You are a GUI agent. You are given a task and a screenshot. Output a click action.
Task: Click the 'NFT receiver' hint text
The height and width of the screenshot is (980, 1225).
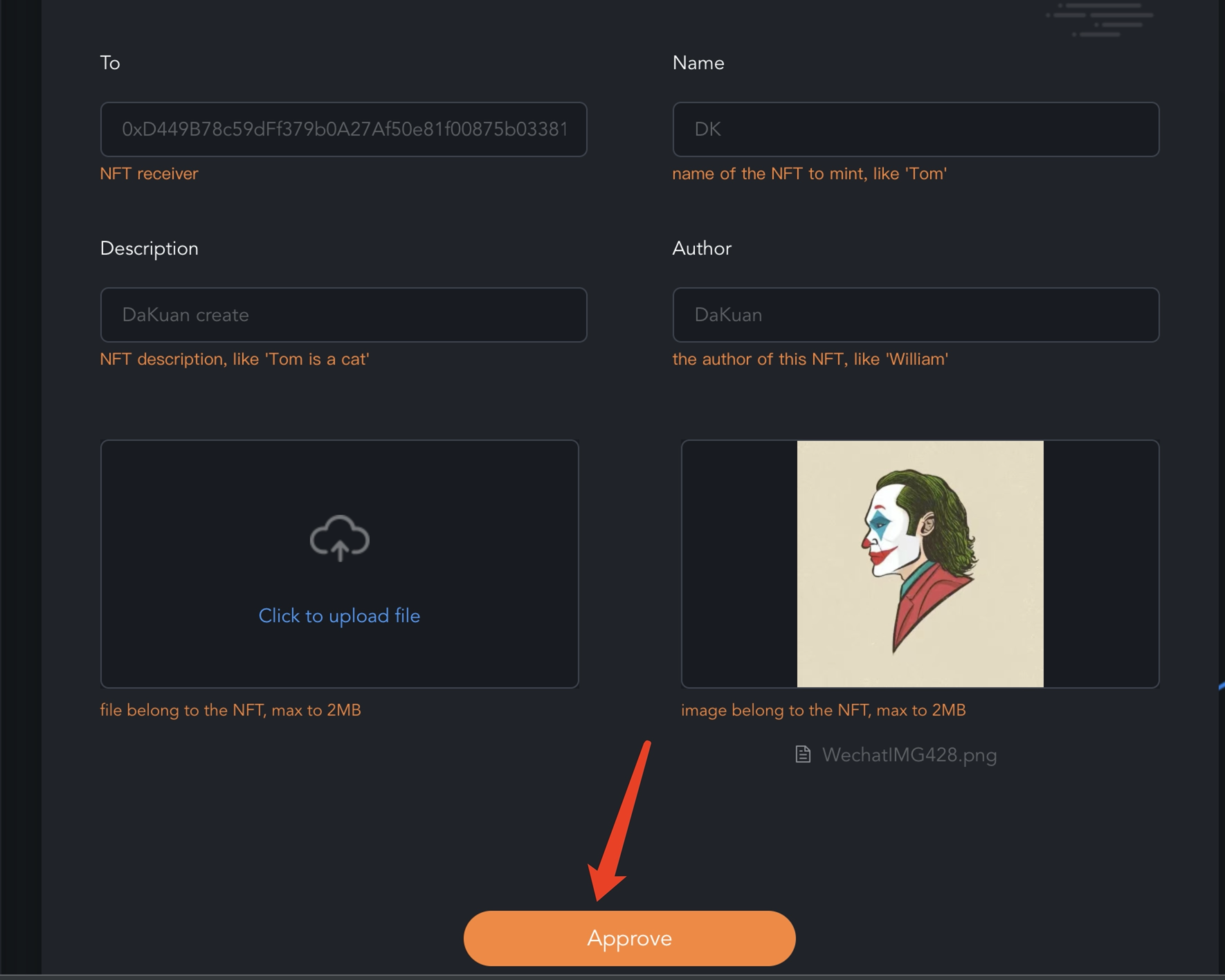[x=149, y=174]
